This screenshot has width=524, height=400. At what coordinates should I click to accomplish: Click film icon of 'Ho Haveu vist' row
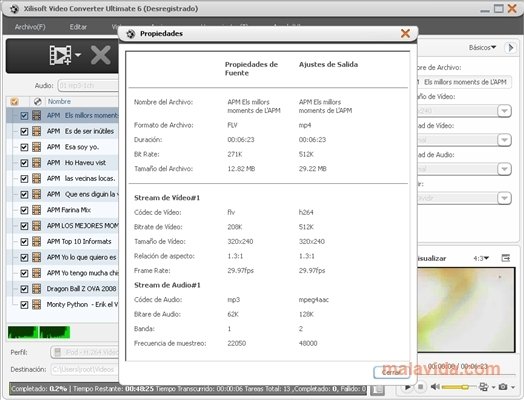(36, 162)
